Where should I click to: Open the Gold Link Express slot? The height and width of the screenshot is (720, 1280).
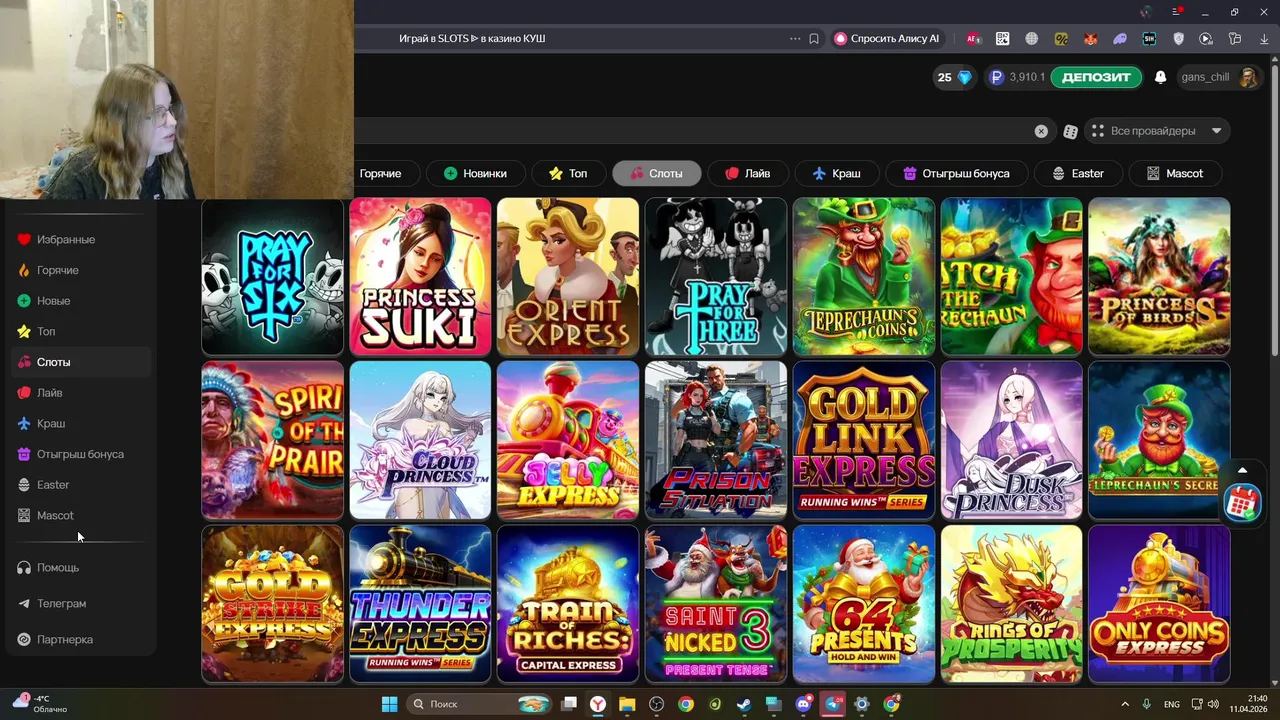click(x=864, y=441)
